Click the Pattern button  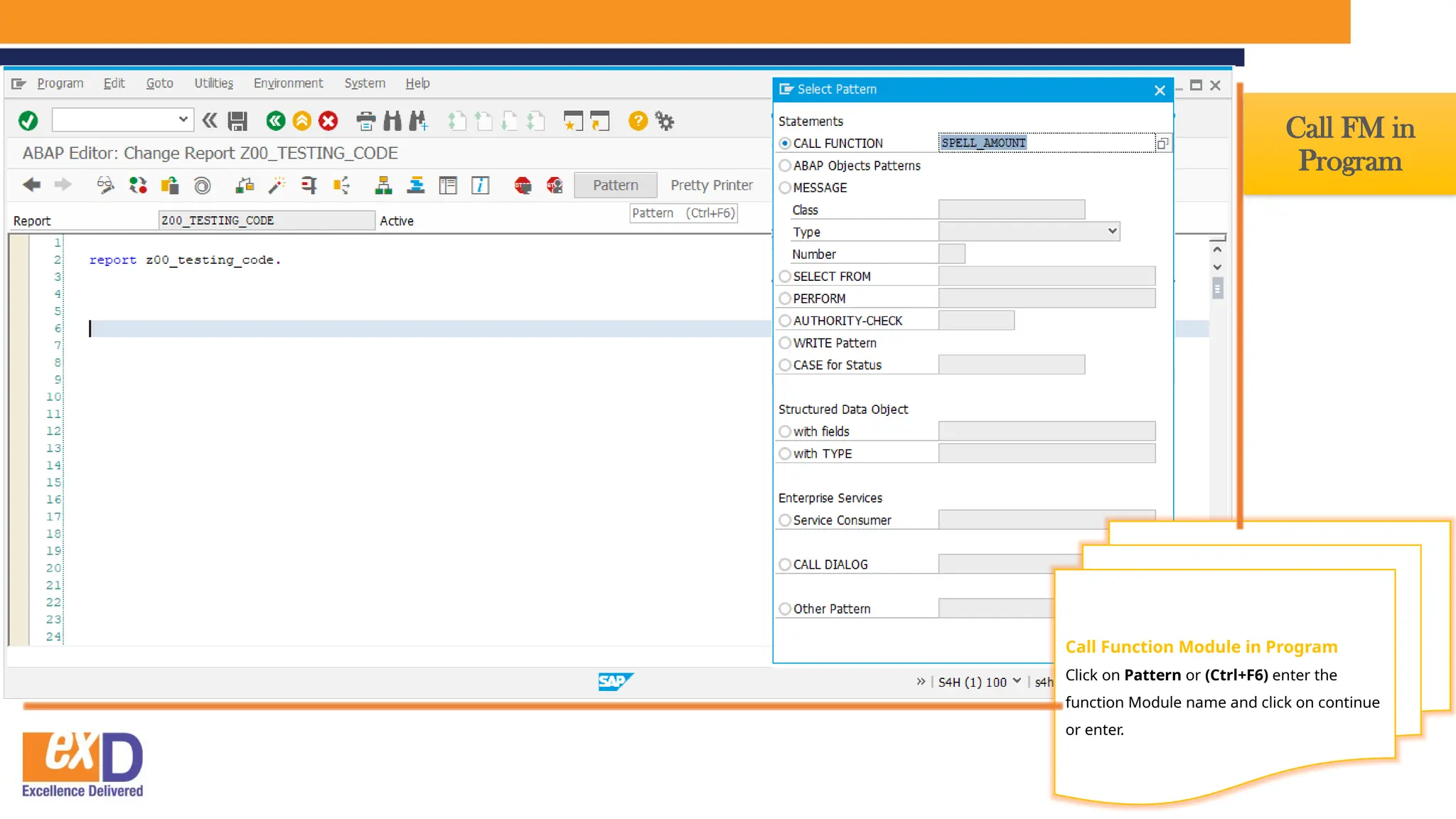[x=615, y=185]
